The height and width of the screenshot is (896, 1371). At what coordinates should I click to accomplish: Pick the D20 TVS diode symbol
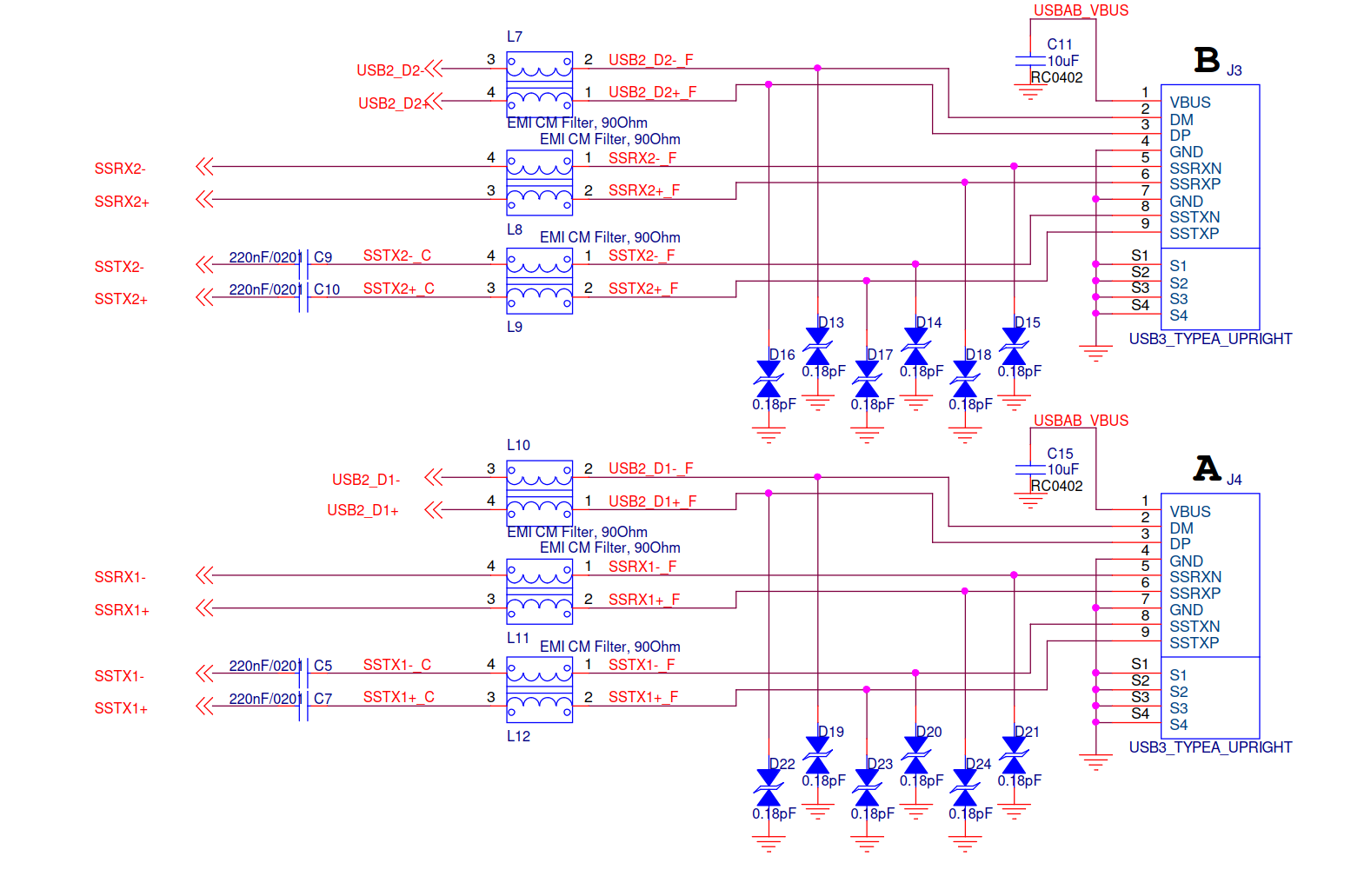pos(915,756)
